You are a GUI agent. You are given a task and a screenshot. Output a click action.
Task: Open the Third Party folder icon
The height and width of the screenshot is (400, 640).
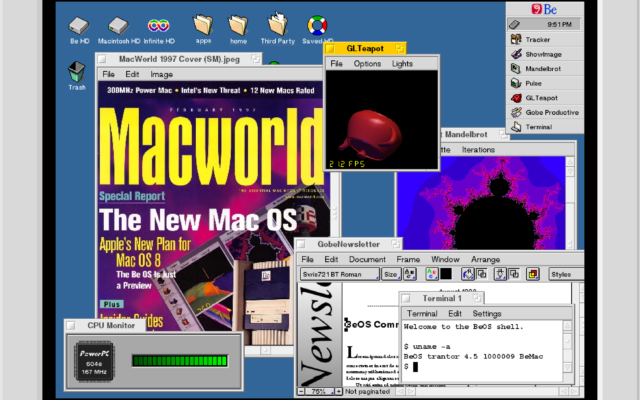[278, 24]
